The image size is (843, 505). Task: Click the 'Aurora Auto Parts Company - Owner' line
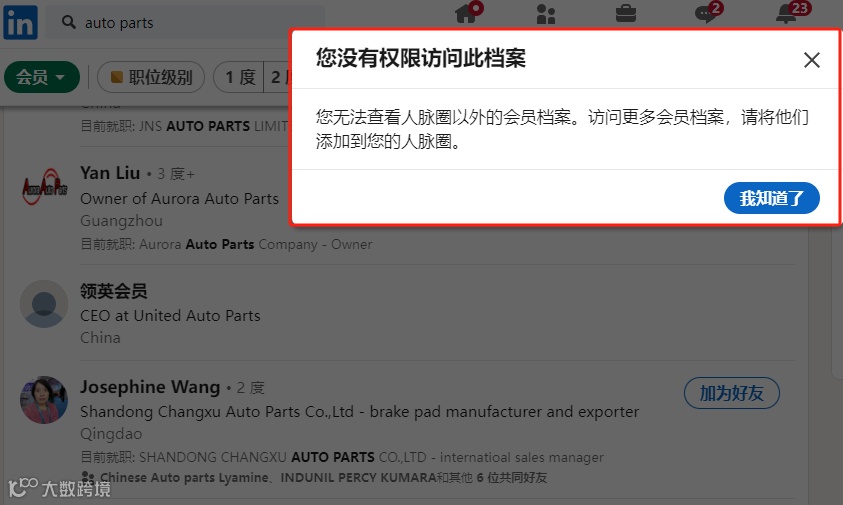coord(226,244)
